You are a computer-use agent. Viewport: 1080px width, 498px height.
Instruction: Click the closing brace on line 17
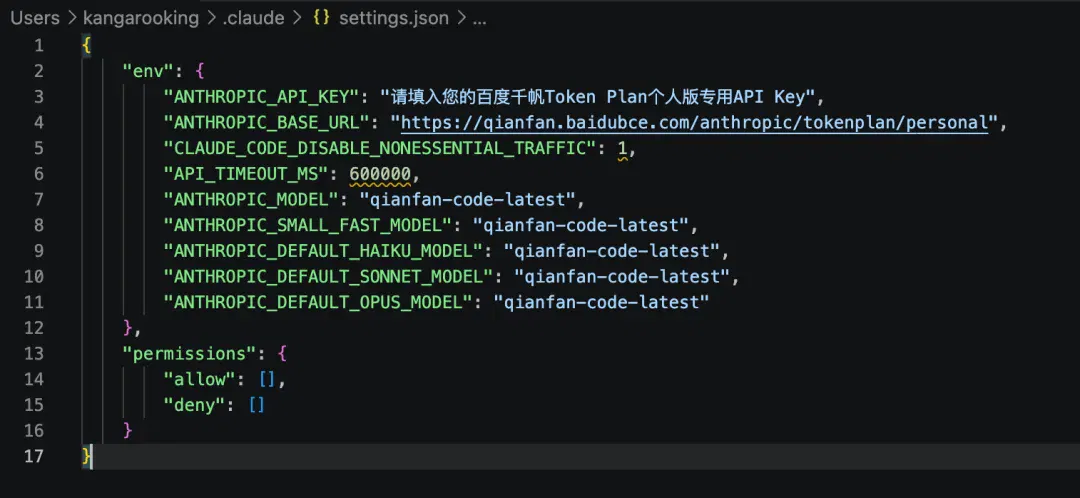click(x=85, y=456)
